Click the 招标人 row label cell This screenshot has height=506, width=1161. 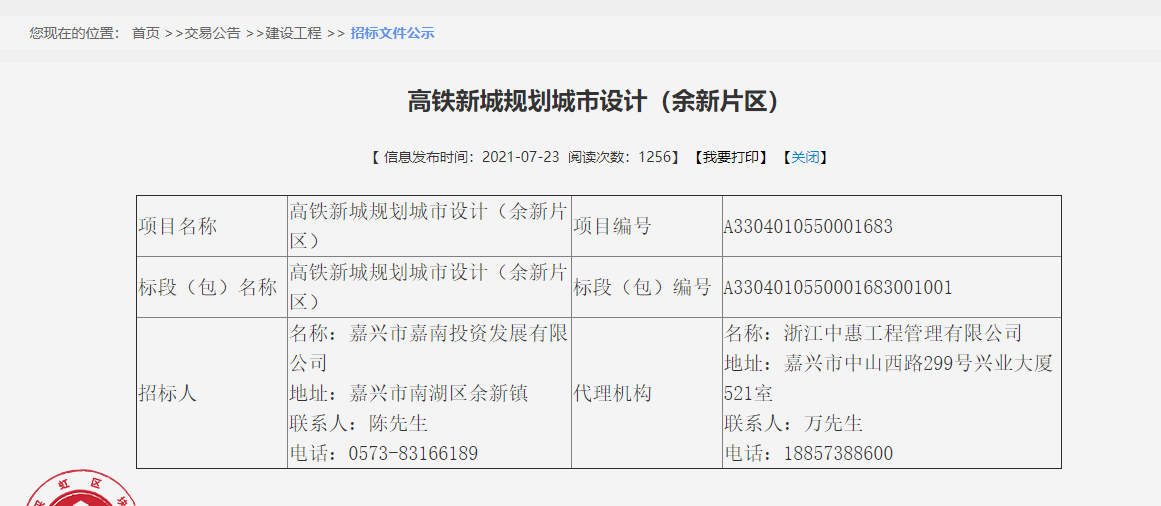tap(168, 393)
